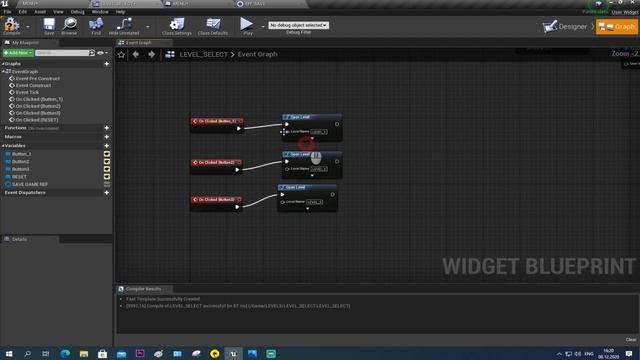This screenshot has width=640, height=360.
Task: Toggle visibility eye for SAVE GAME REF variable
Action: point(107,184)
